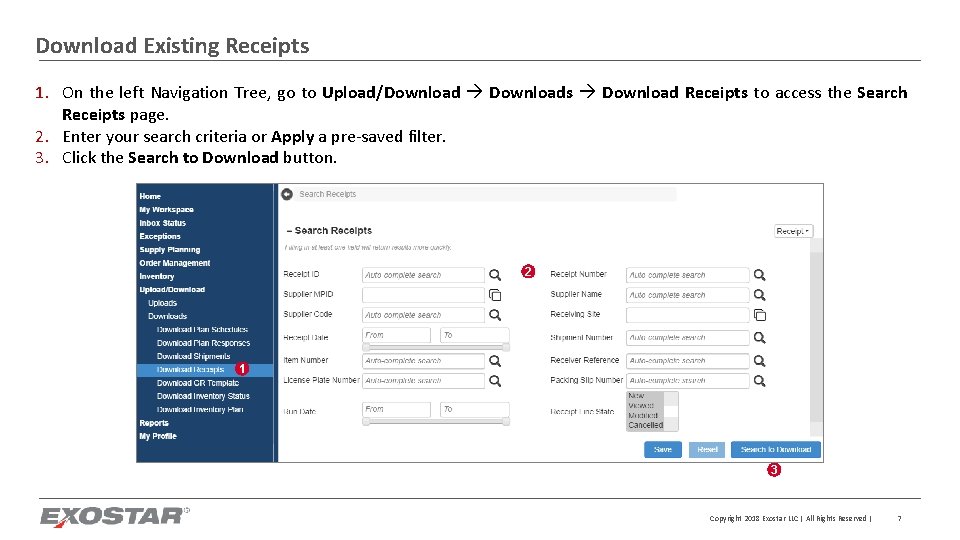Click the Receipt Number input field
The width and height of the screenshot is (960, 540).
(x=688, y=275)
